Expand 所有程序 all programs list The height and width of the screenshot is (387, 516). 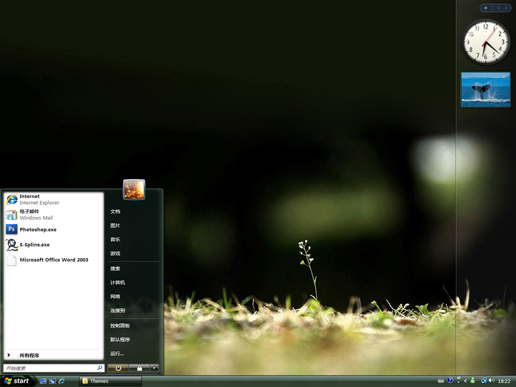point(53,355)
